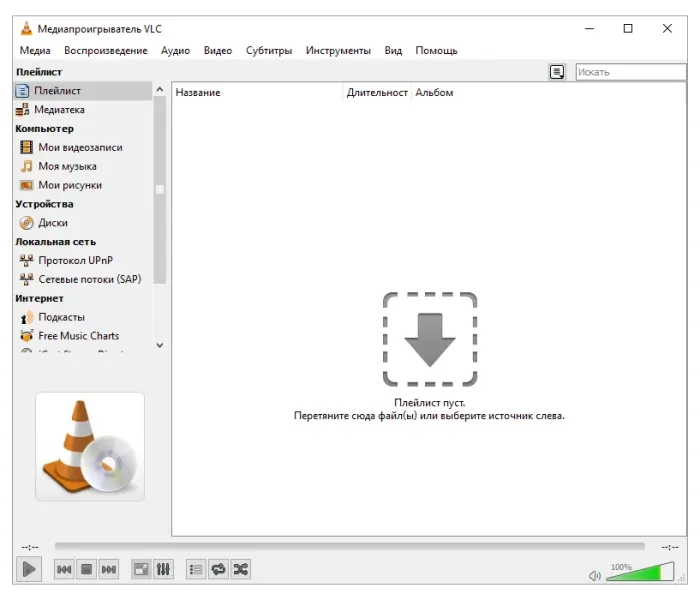The width and height of the screenshot is (700, 600).
Task: Click the VLC cone album art thumbnail
Action: (90, 446)
